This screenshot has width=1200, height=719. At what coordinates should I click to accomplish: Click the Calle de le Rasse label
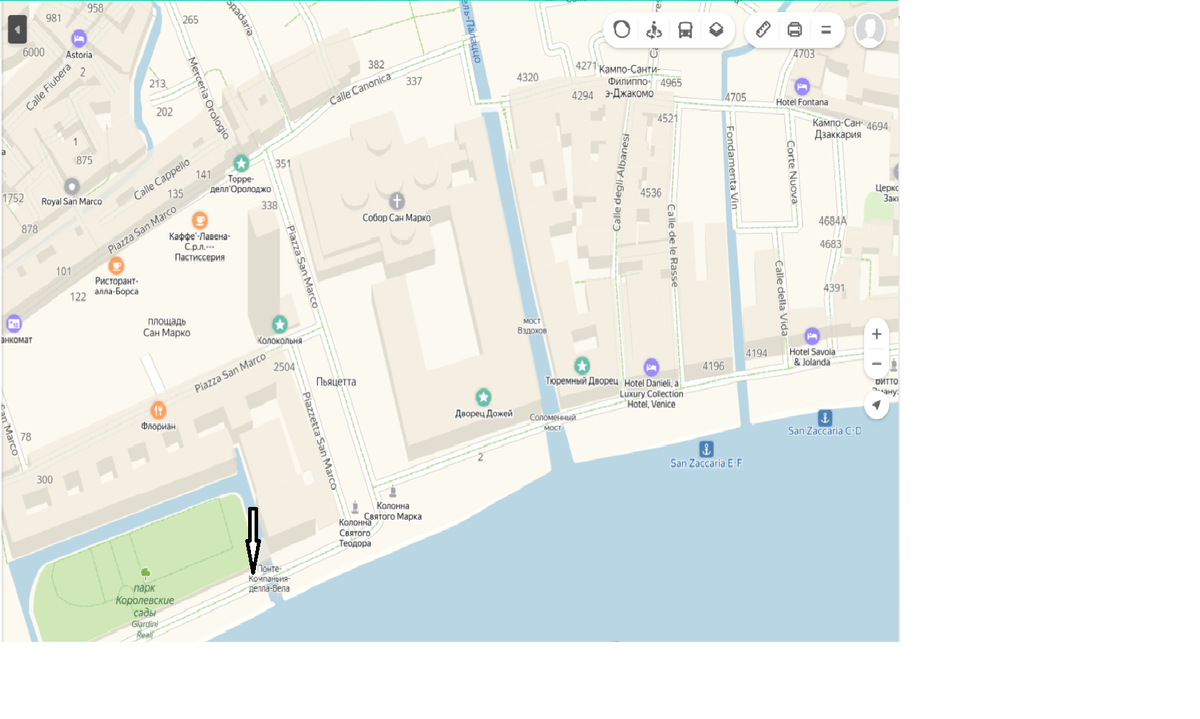(x=672, y=245)
